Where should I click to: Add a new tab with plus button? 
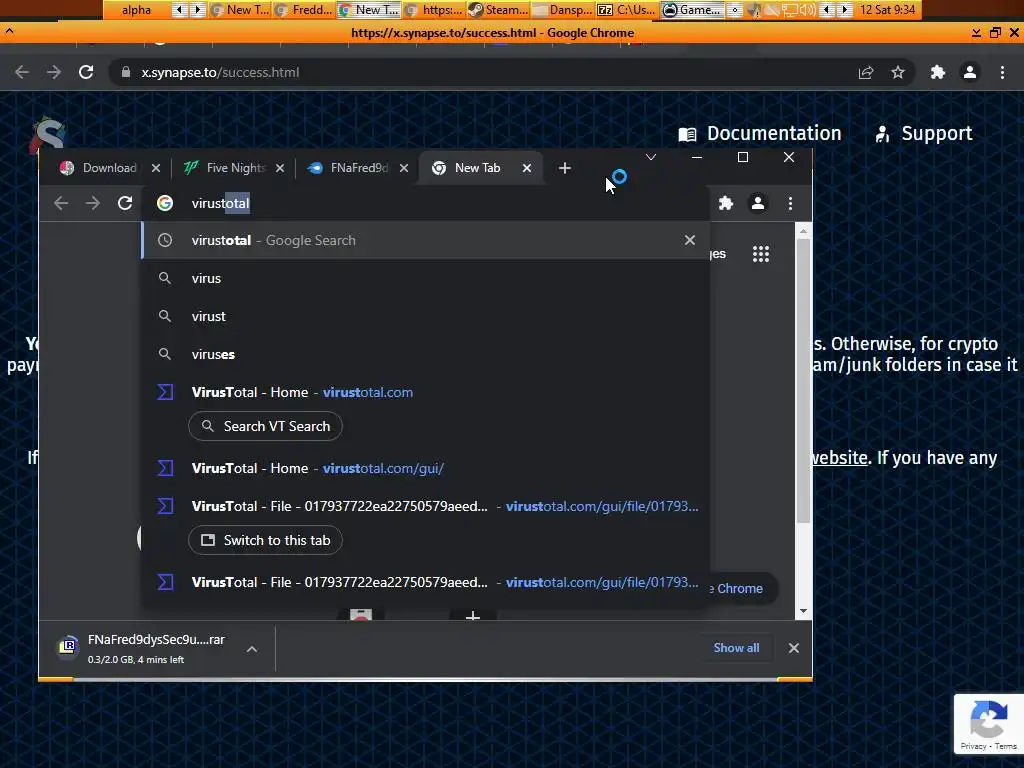click(565, 168)
